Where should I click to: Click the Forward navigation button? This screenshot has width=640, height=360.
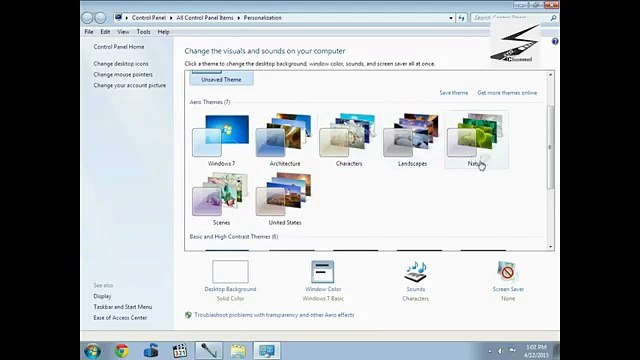[x=100, y=18]
